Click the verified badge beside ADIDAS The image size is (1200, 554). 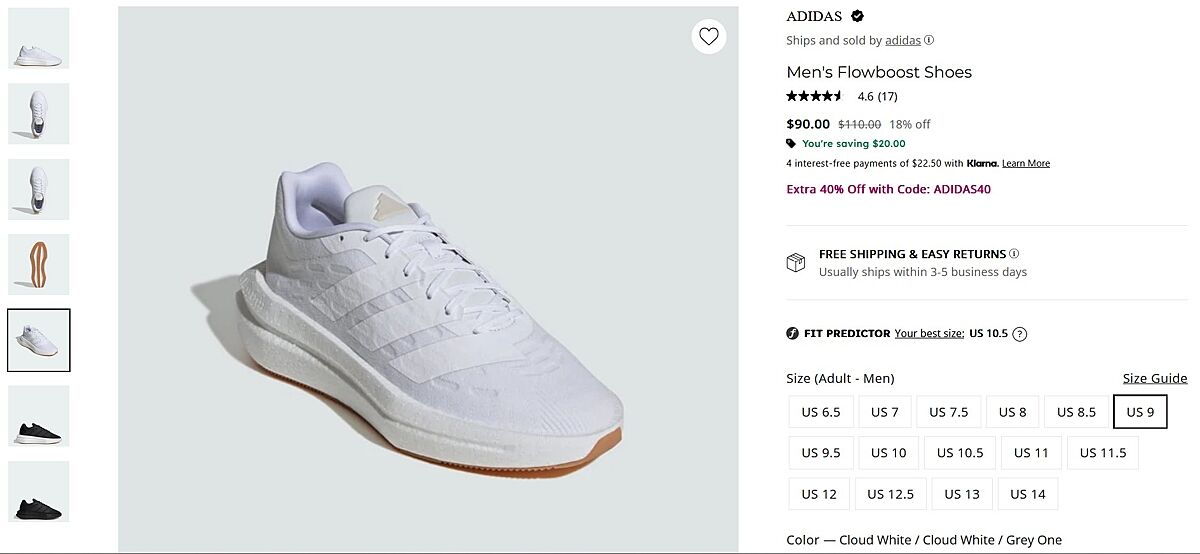[858, 16]
